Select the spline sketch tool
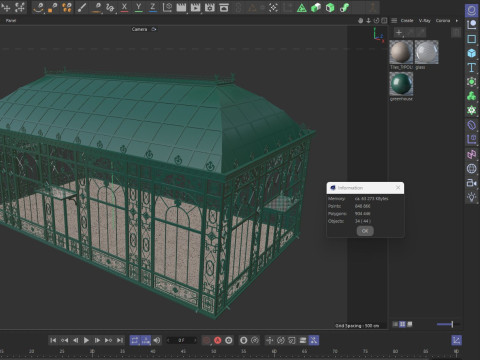 [110, 7]
